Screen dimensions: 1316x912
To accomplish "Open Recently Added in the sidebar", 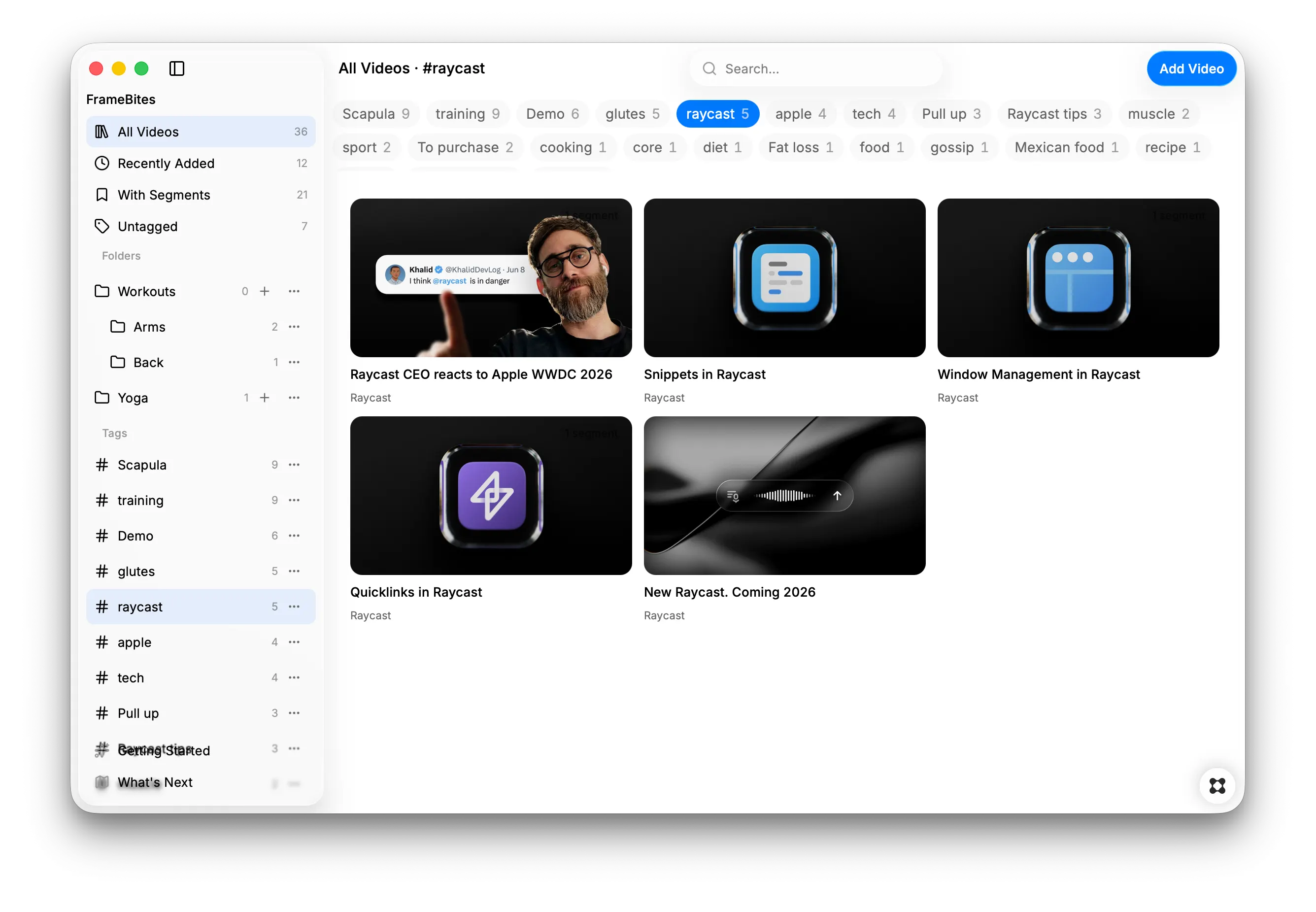I will [201, 164].
